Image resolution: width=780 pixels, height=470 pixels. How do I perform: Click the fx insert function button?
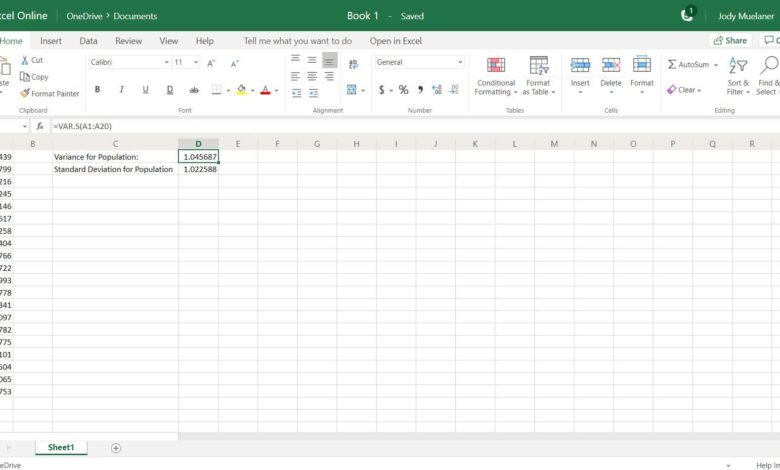pos(40,126)
